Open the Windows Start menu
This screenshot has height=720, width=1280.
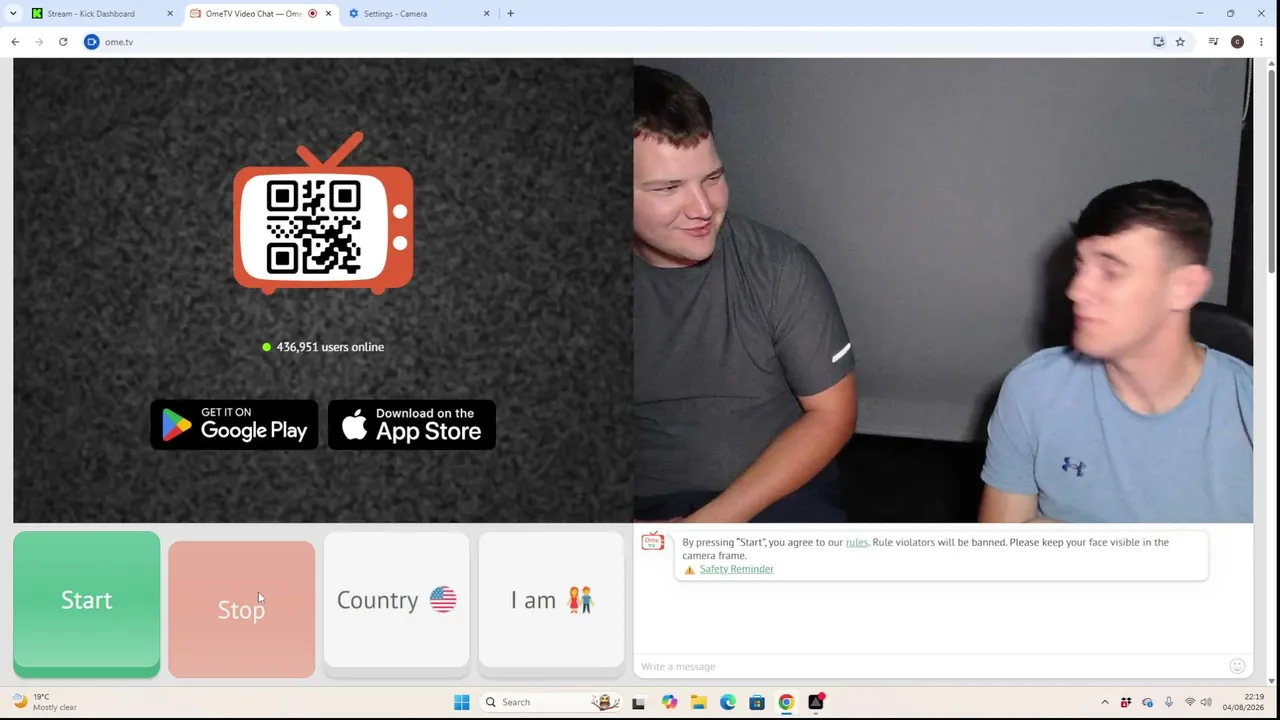[462, 702]
